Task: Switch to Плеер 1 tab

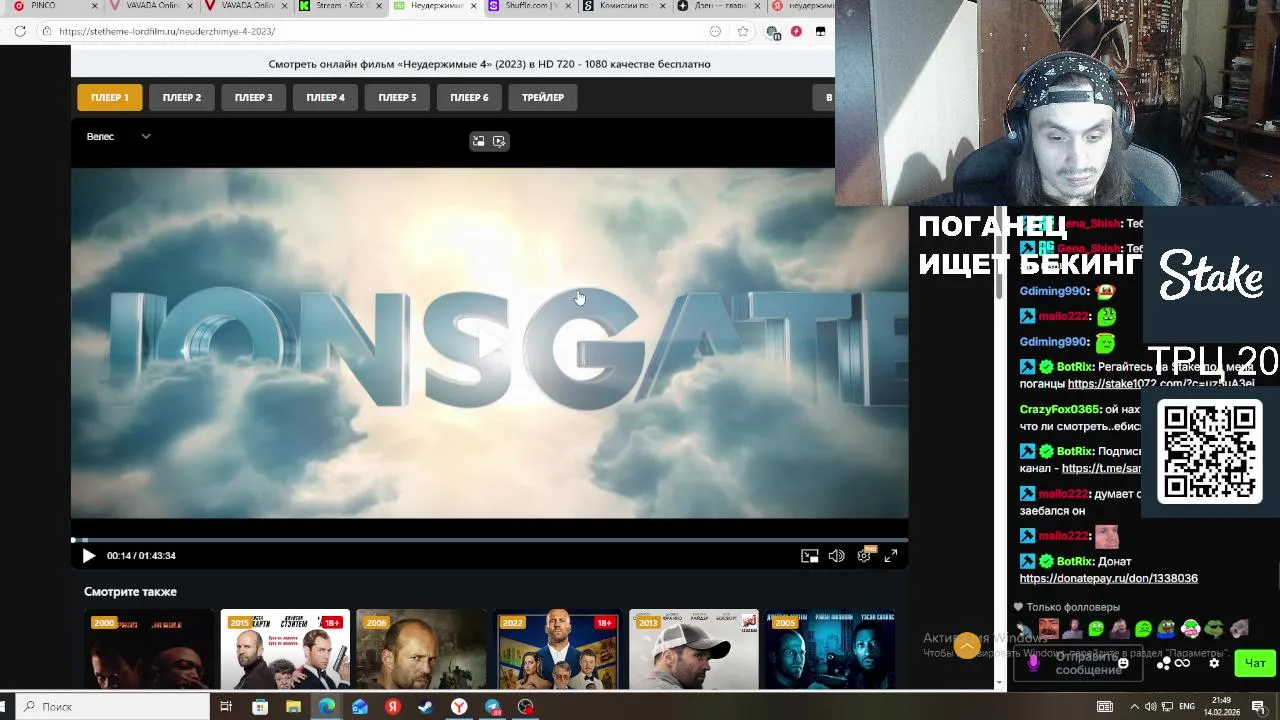Action: coord(110,97)
